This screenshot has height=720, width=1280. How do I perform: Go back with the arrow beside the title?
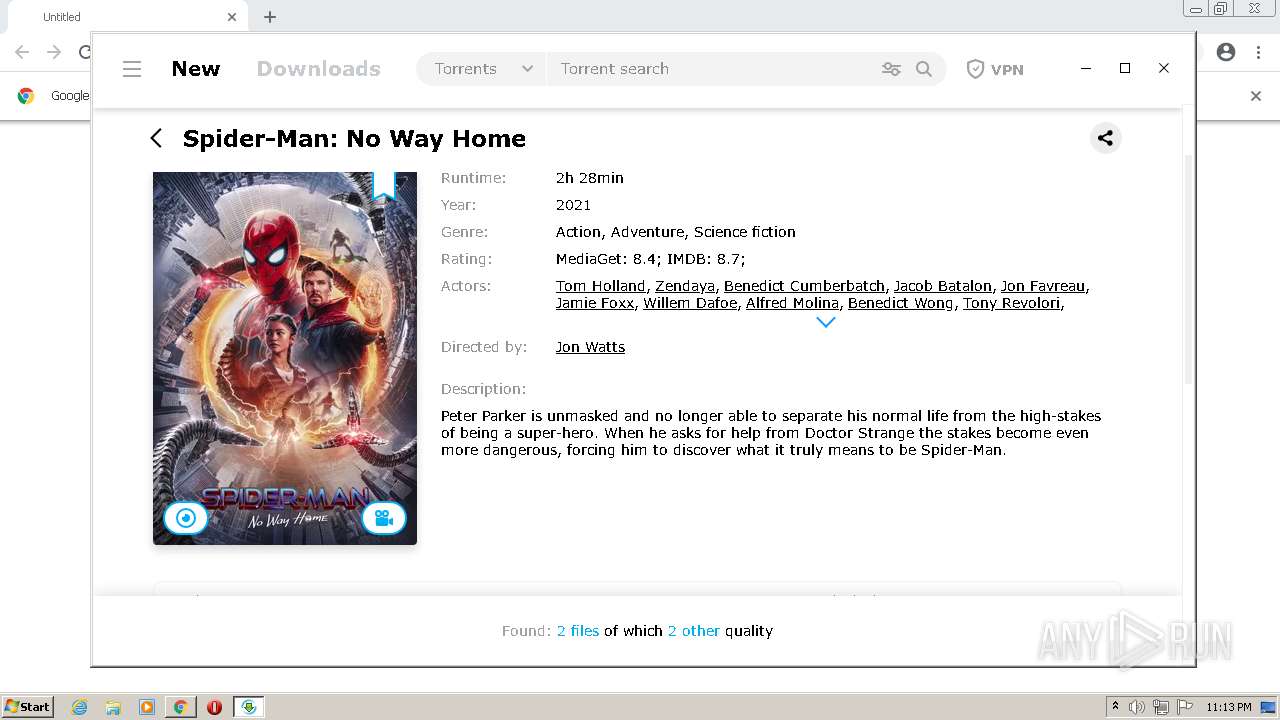click(x=156, y=138)
